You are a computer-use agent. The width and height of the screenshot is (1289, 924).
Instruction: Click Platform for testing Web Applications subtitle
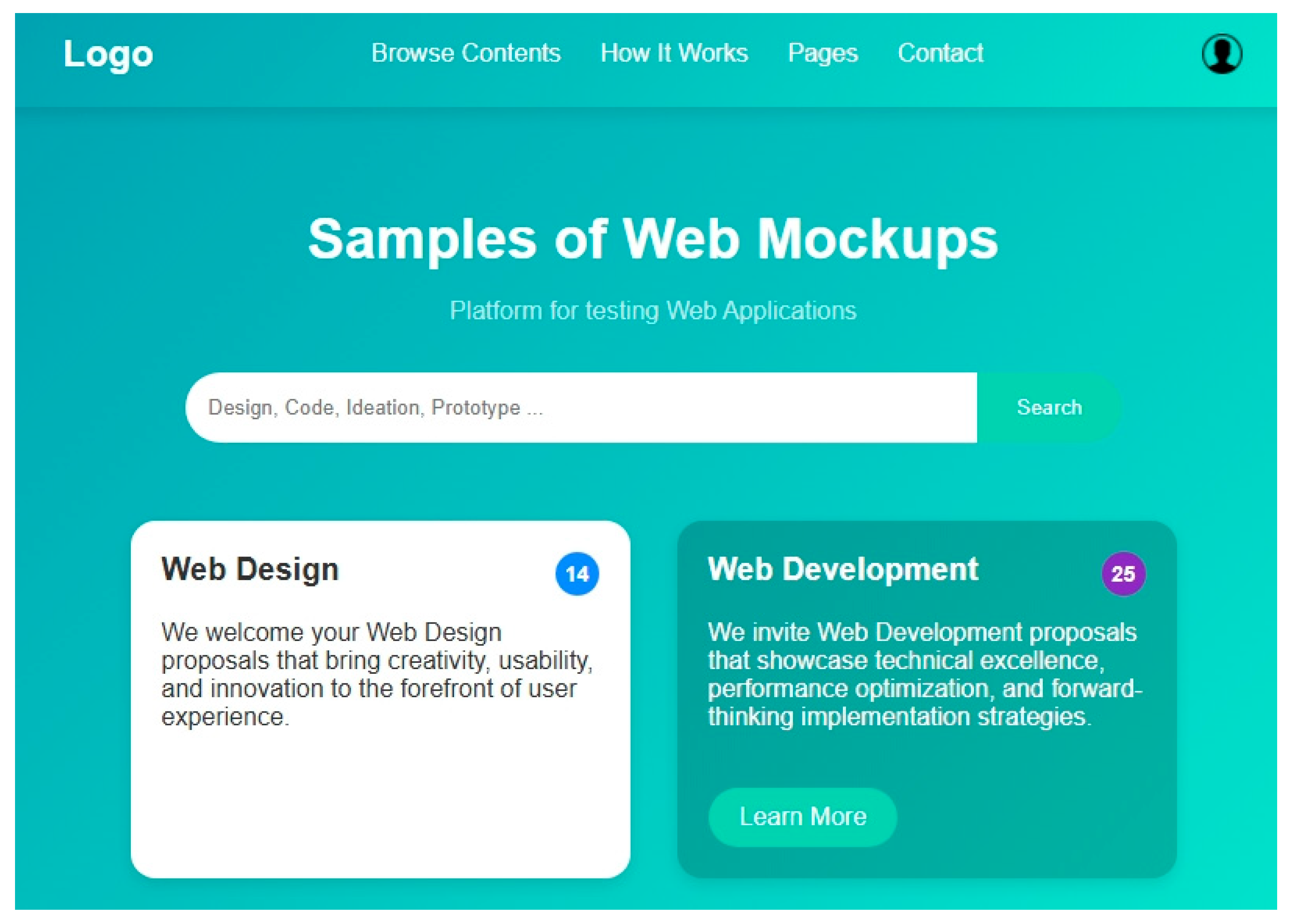point(652,311)
